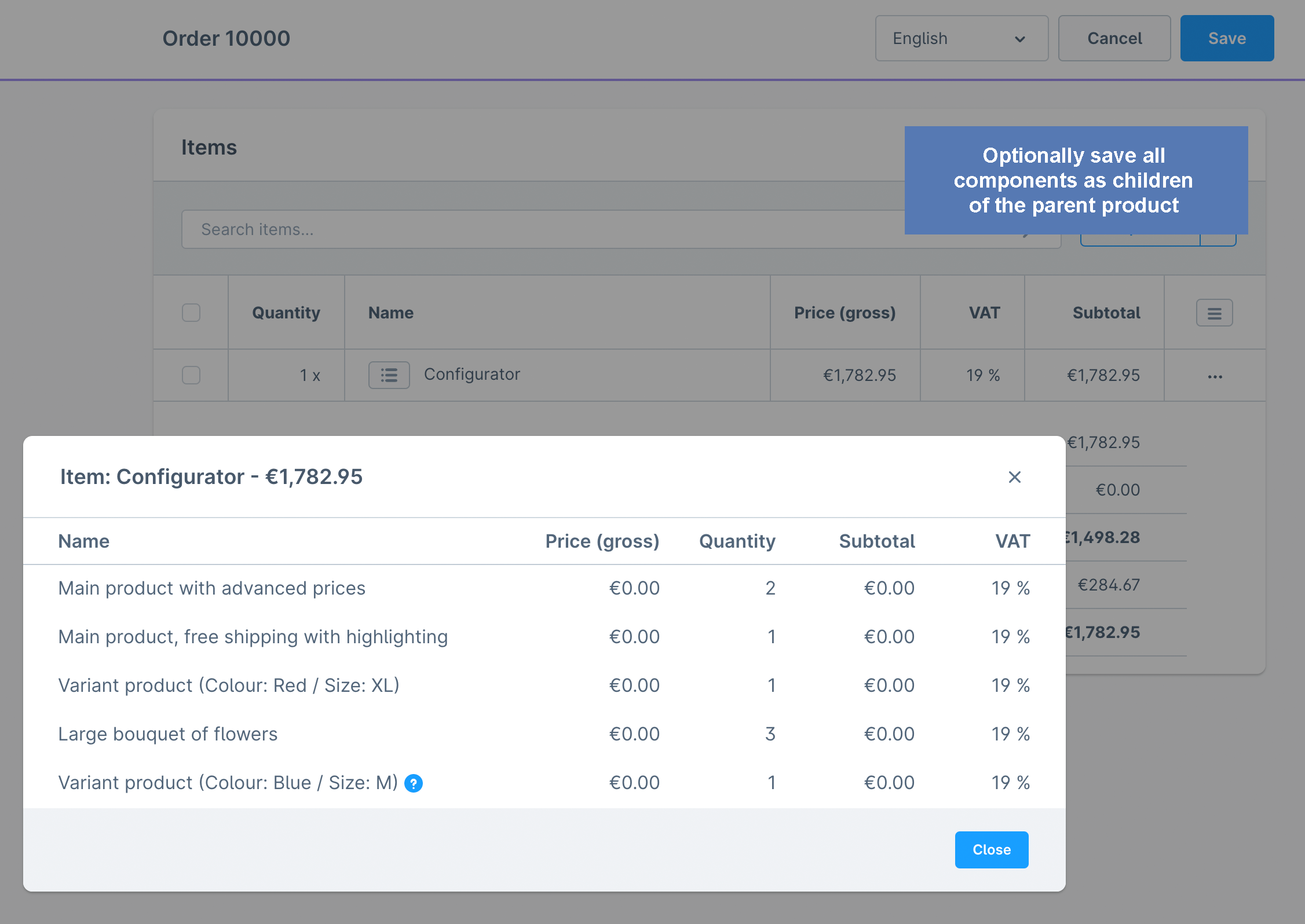
Task: Click Name column header in modal
Action: 84,541
